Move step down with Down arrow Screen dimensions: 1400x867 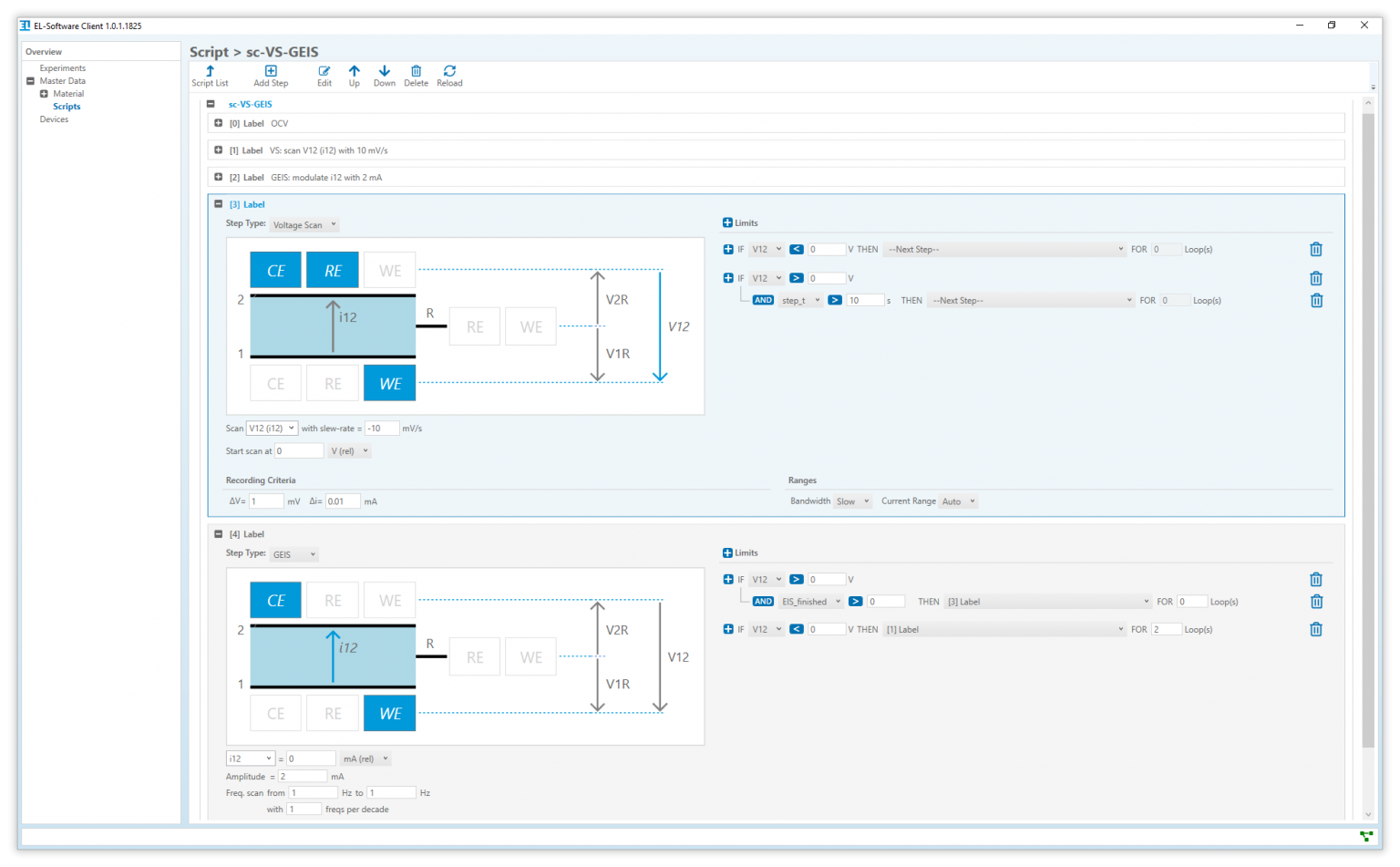385,71
